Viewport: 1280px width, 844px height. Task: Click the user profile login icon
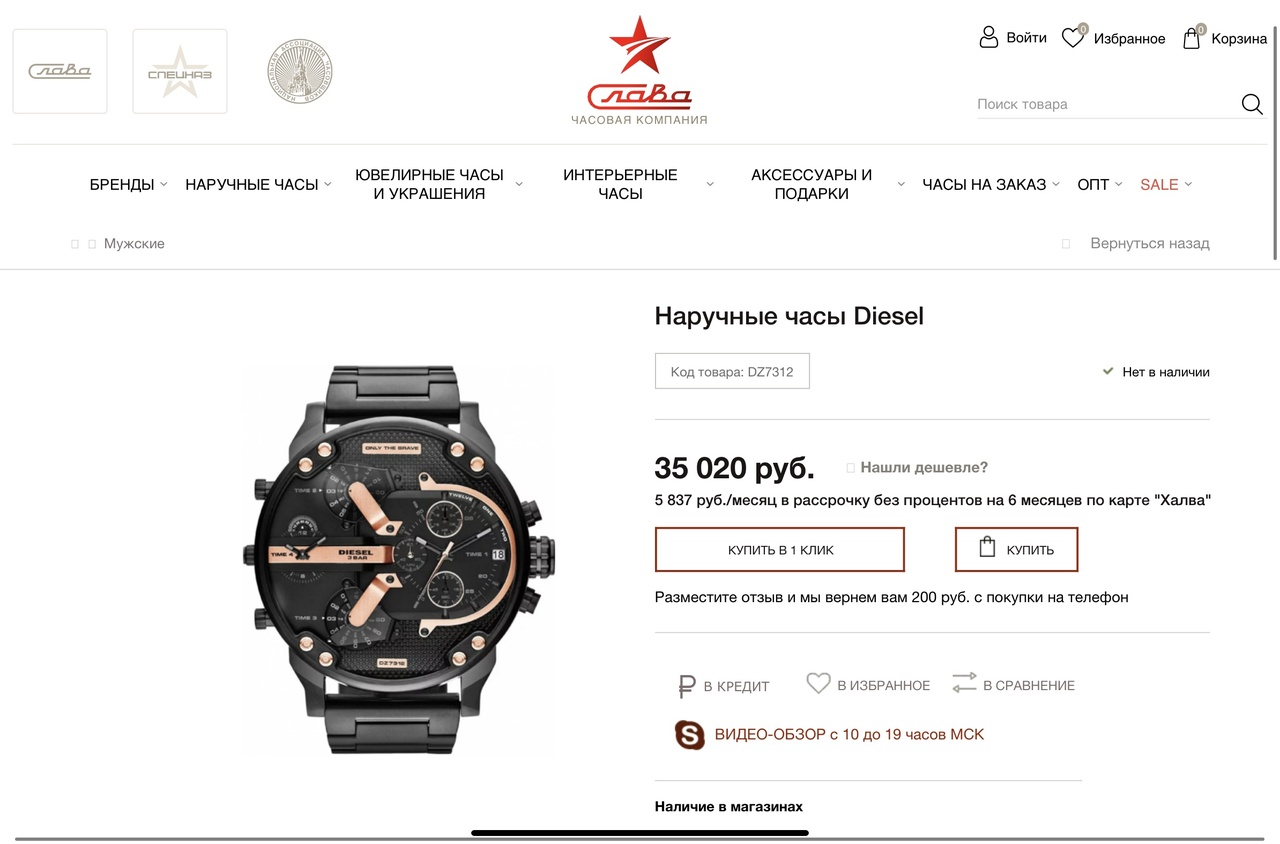[989, 38]
